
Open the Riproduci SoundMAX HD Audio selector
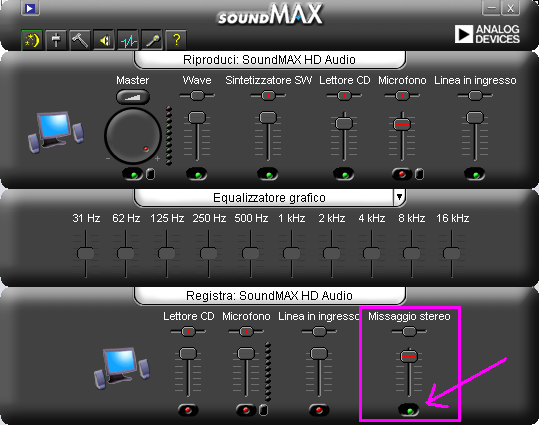click(270, 60)
